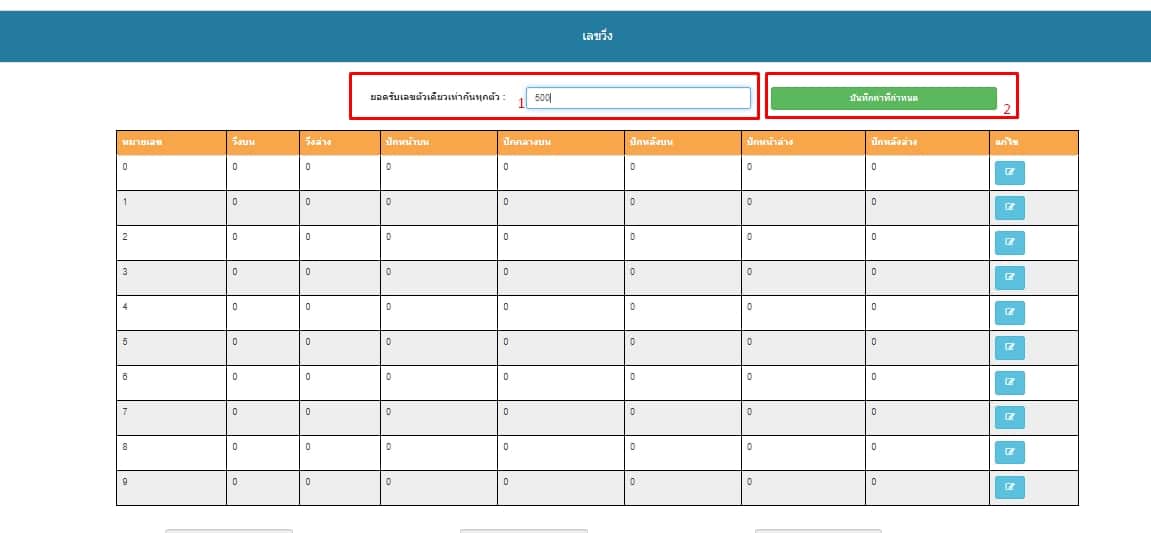Edit the entry for number 7
Screen dimensions: 1151x533
point(1009,418)
